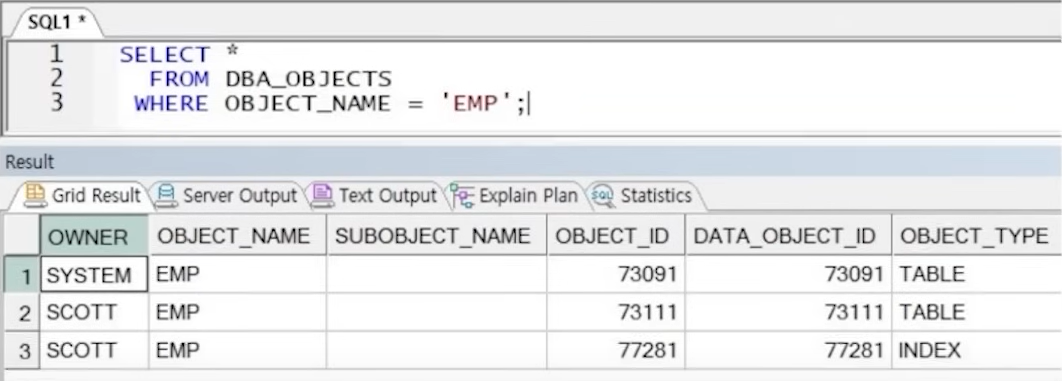Click DATA_OBJECT_ID value 73091
This screenshot has height=381, width=1062.
pos(788,275)
